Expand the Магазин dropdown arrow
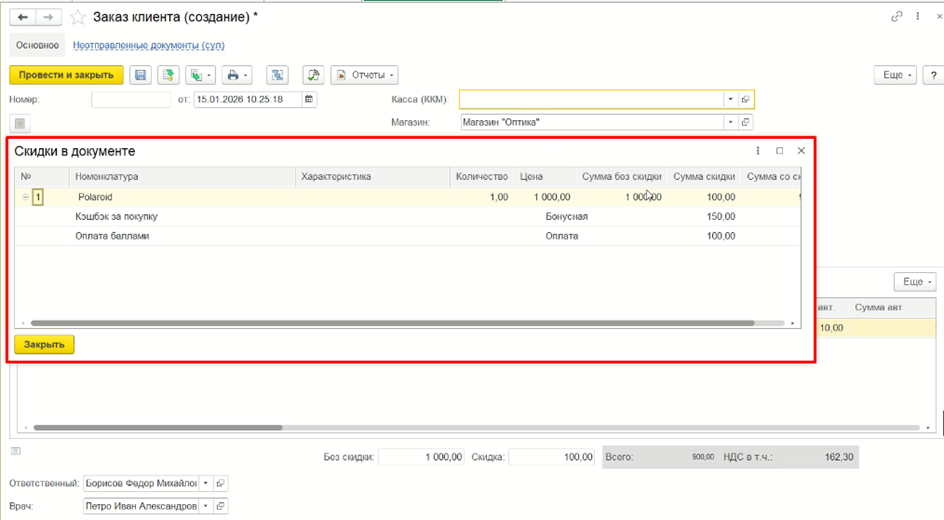The height and width of the screenshot is (520, 944). (730, 122)
